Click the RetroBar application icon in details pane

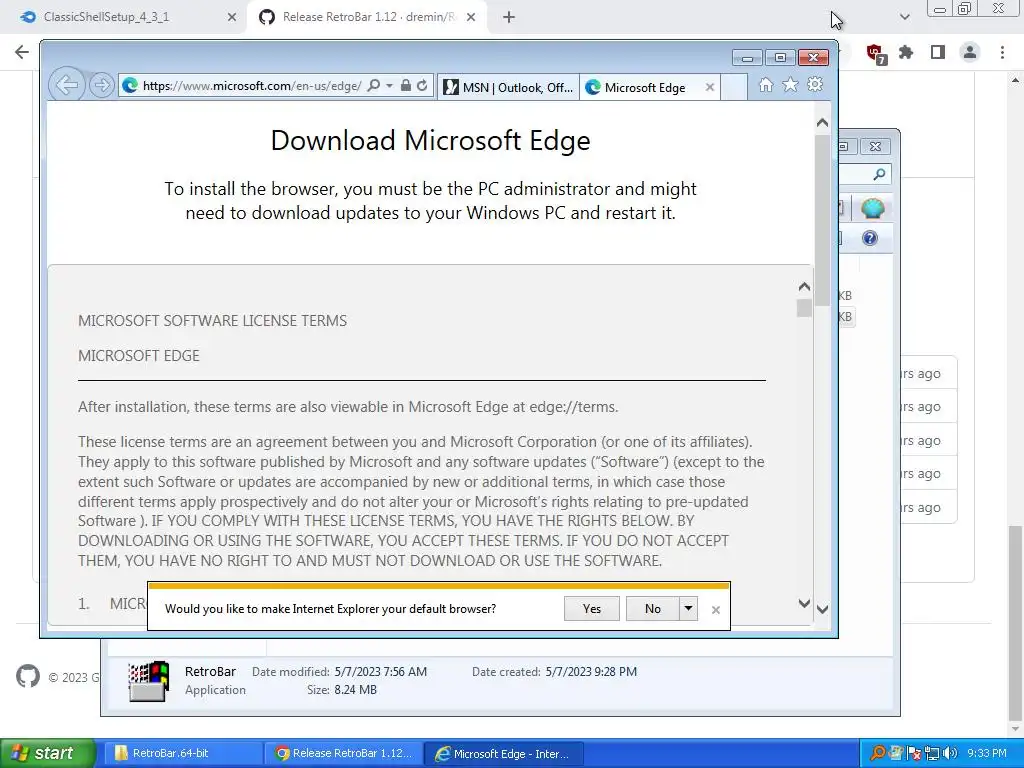pyautogui.click(x=149, y=680)
